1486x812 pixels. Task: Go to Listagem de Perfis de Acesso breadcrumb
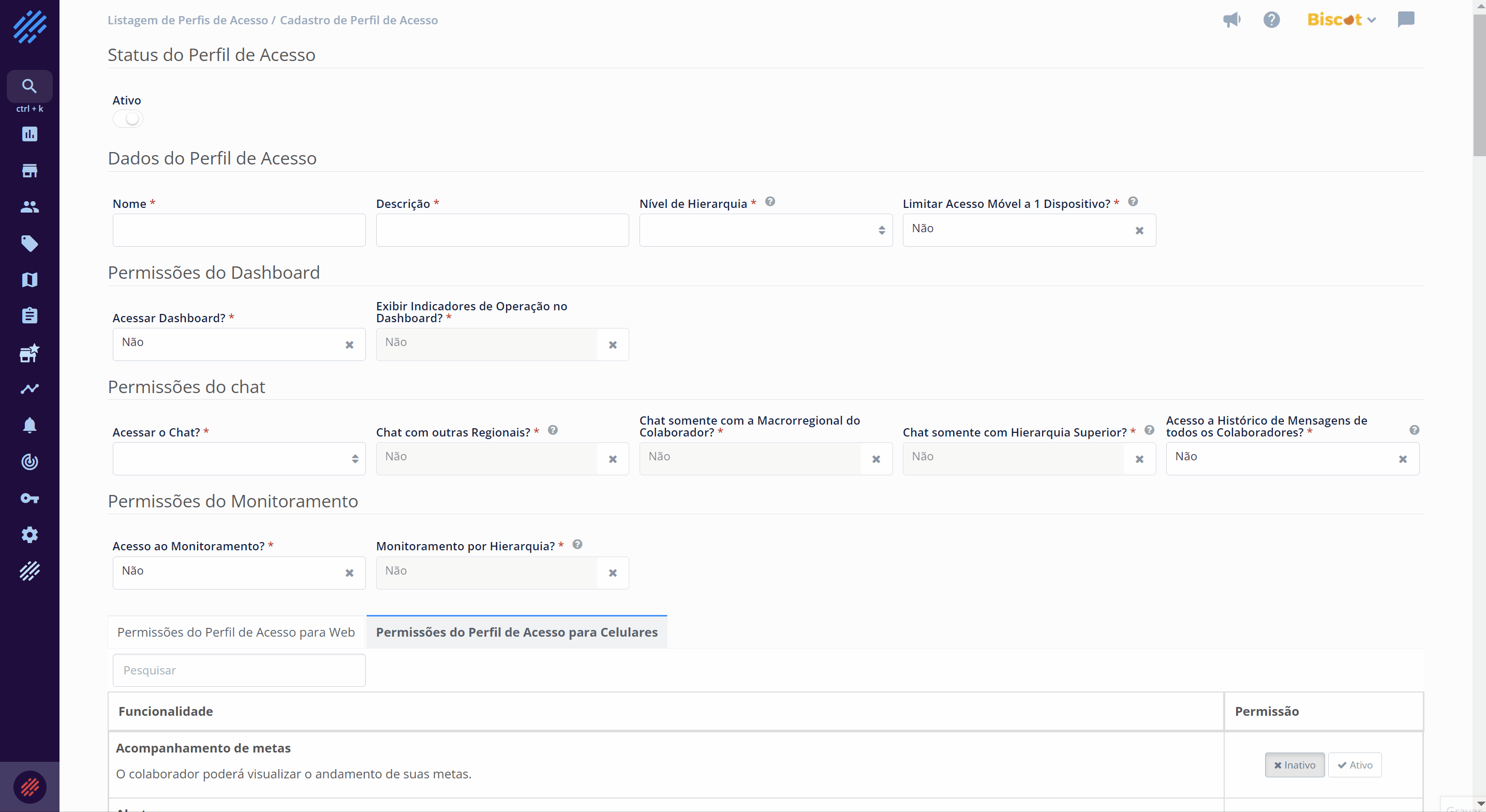pos(187,20)
